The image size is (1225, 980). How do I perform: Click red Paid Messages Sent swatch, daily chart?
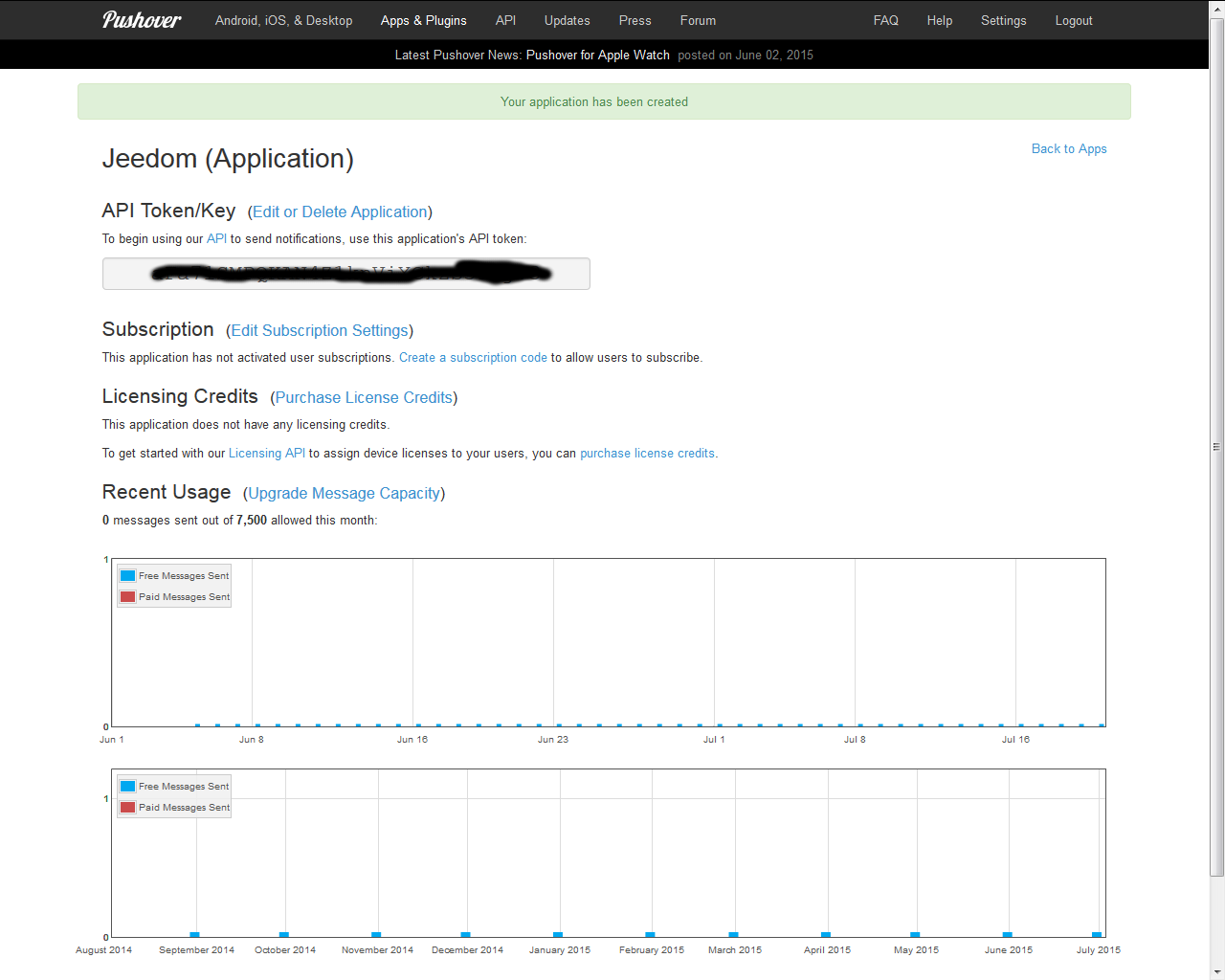coord(127,596)
